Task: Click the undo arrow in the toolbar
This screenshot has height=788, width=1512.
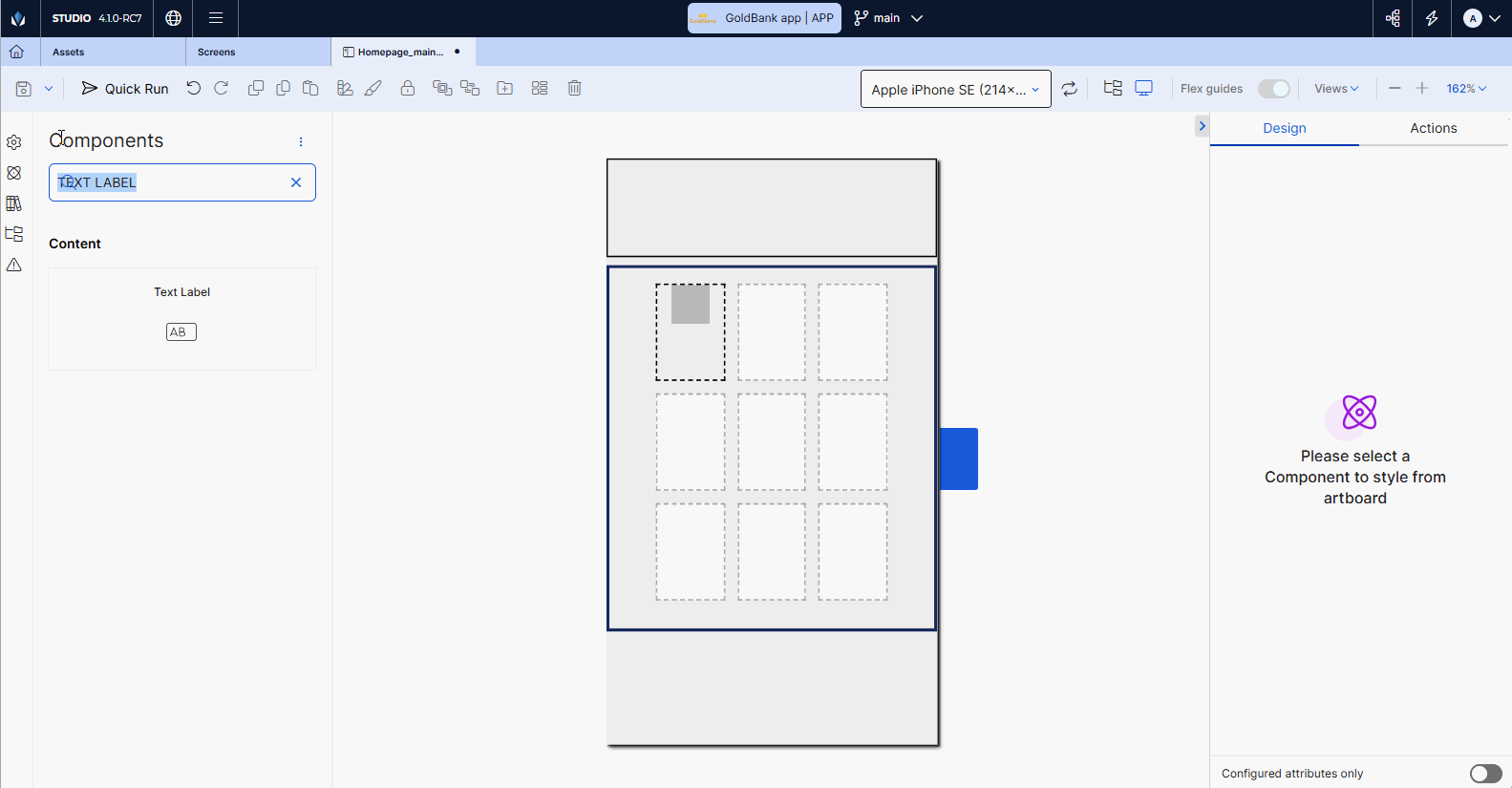Action: pos(194,88)
